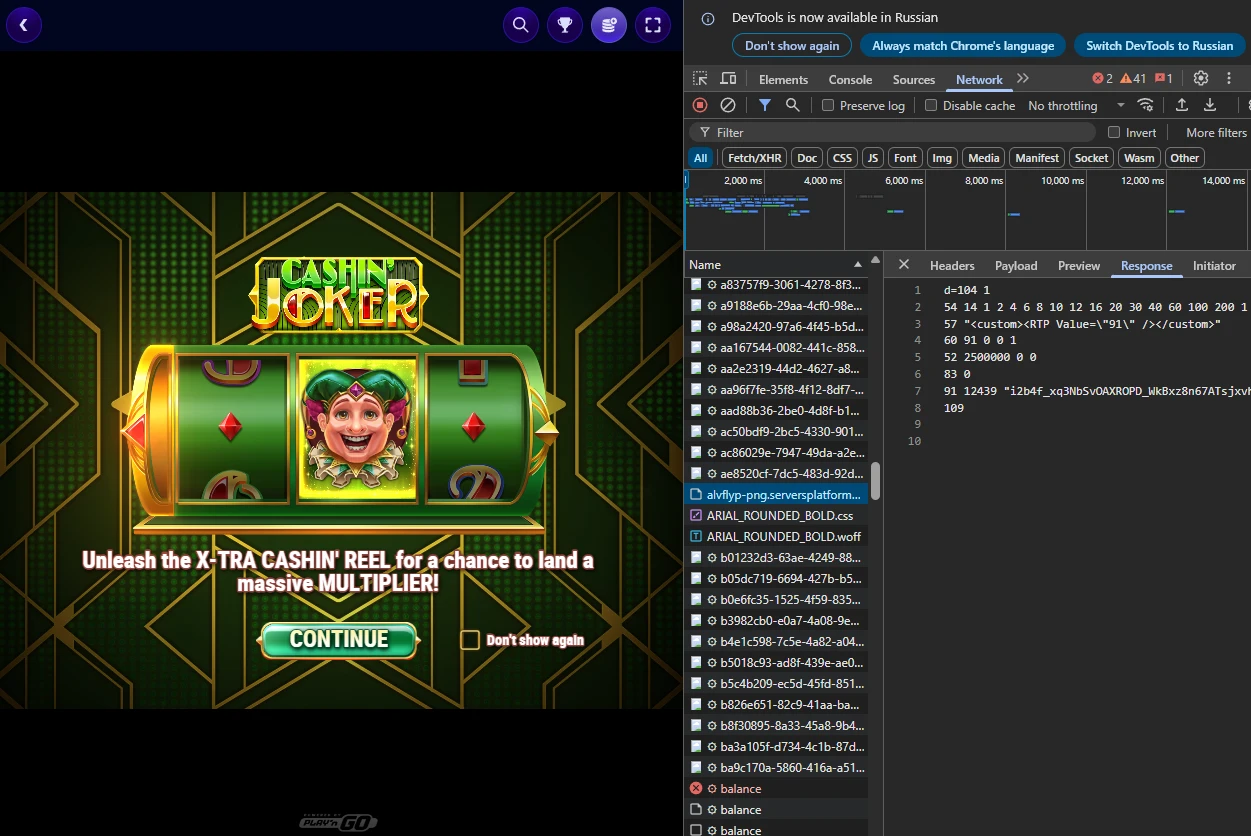Filter requests by Doc type
This screenshot has height=836, width=1251.
[807, 158]
